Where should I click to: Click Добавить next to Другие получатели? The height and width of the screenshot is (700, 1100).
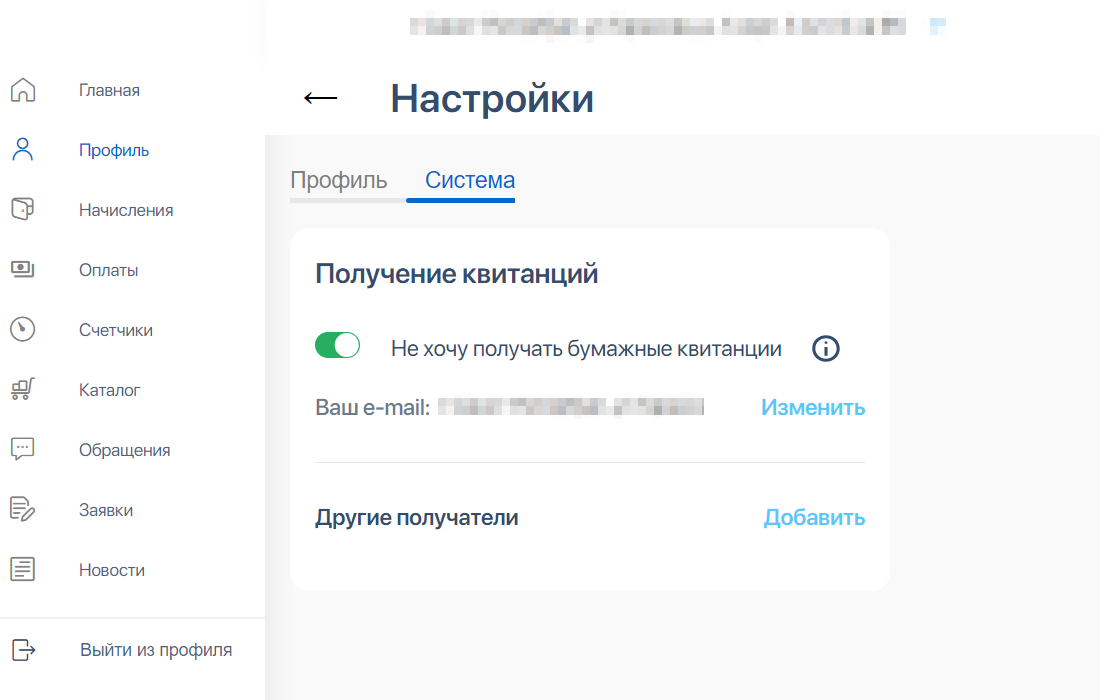pyautogui.click(x=814, y=518)
